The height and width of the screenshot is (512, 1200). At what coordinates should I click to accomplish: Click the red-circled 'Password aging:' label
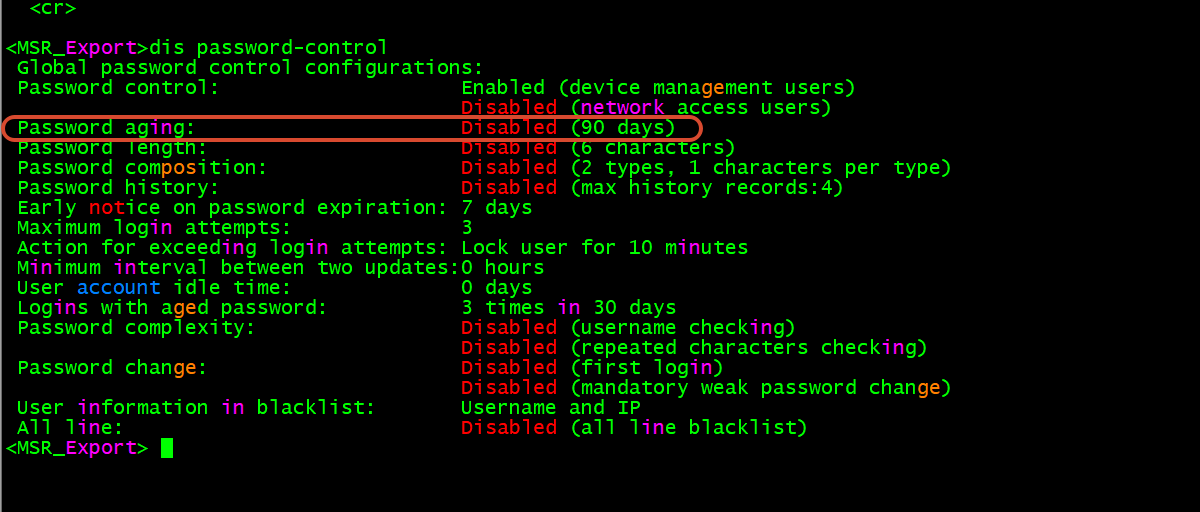click(106, 128)
